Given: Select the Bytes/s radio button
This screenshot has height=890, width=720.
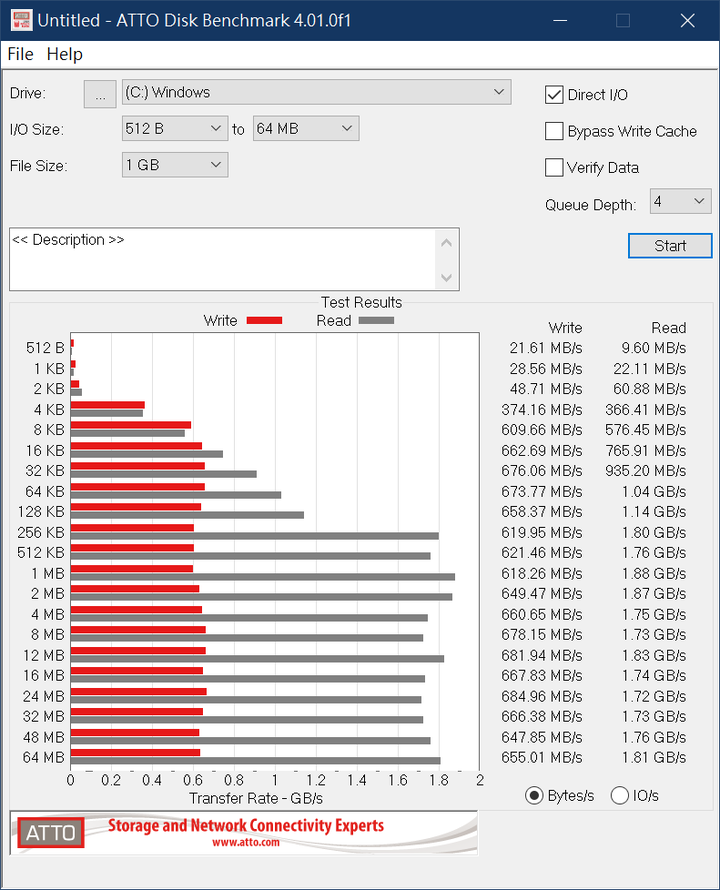Looking at the screenshot, I should coord(534,796).
